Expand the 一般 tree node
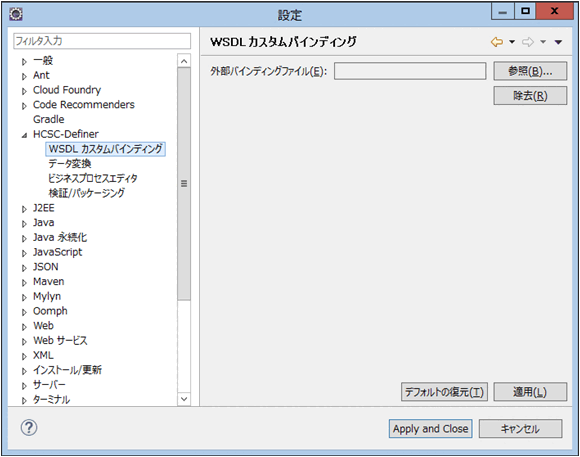Image resolution: width=580 pixels, height=457 pixels. [24, 61]
